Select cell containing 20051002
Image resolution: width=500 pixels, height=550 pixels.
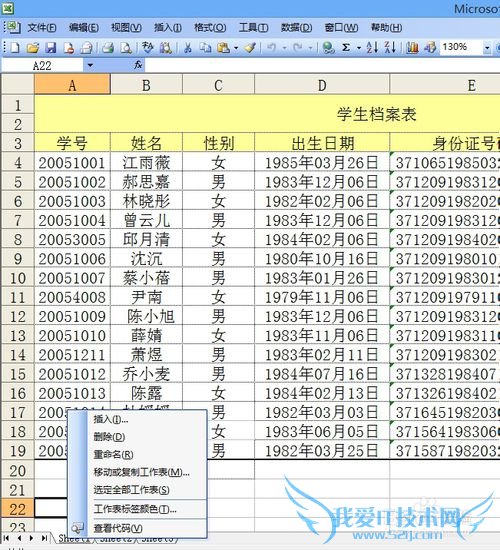[x=72, y=182]
